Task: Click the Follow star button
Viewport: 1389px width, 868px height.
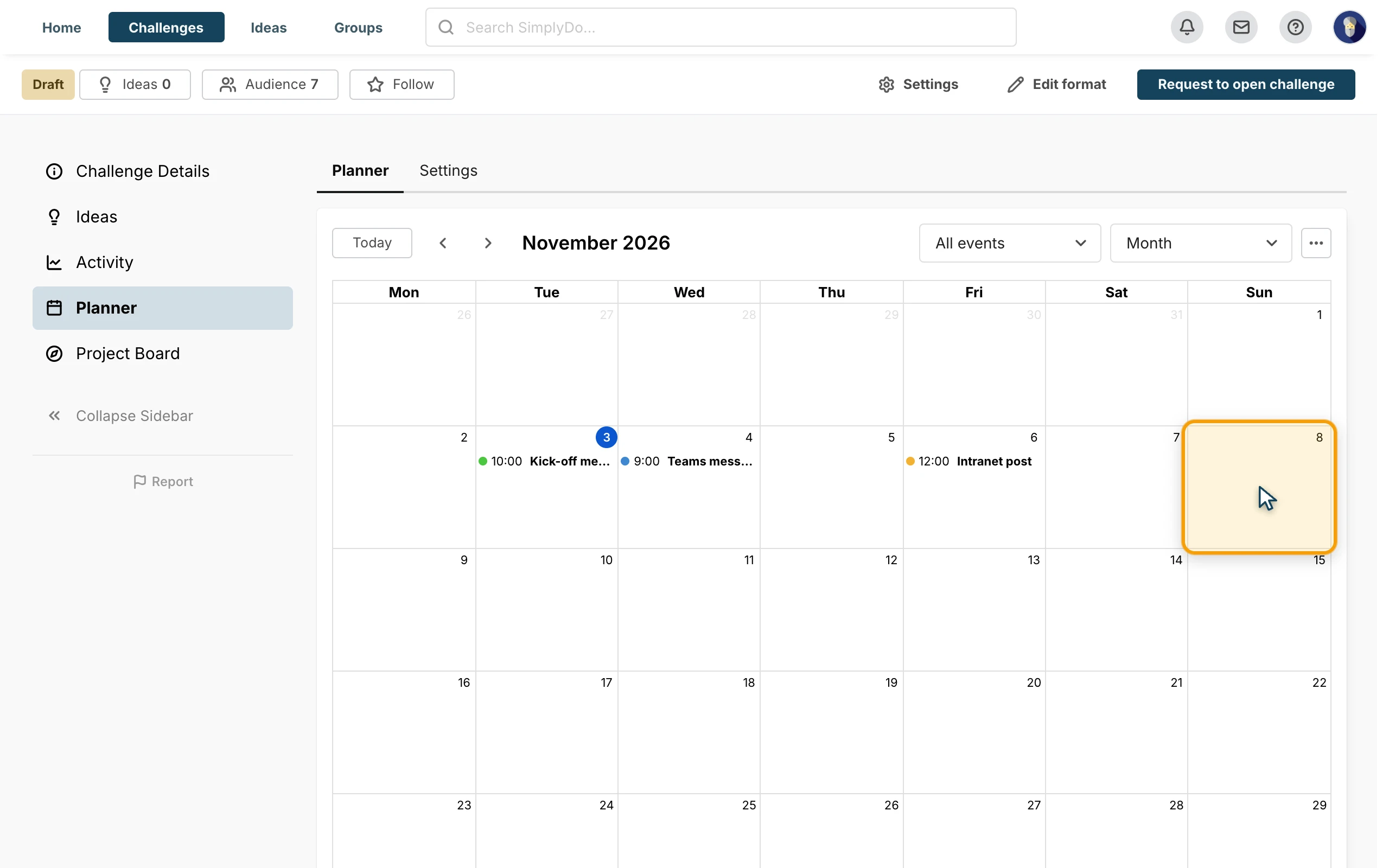Action: coord(401,85)
